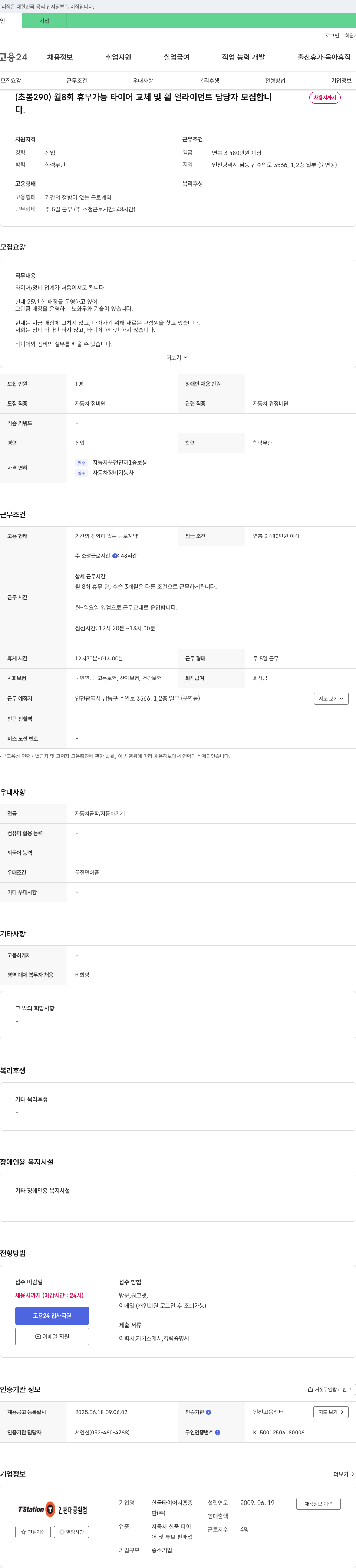Click the 자동차운전면허1종보통 license text

point(120,463)
